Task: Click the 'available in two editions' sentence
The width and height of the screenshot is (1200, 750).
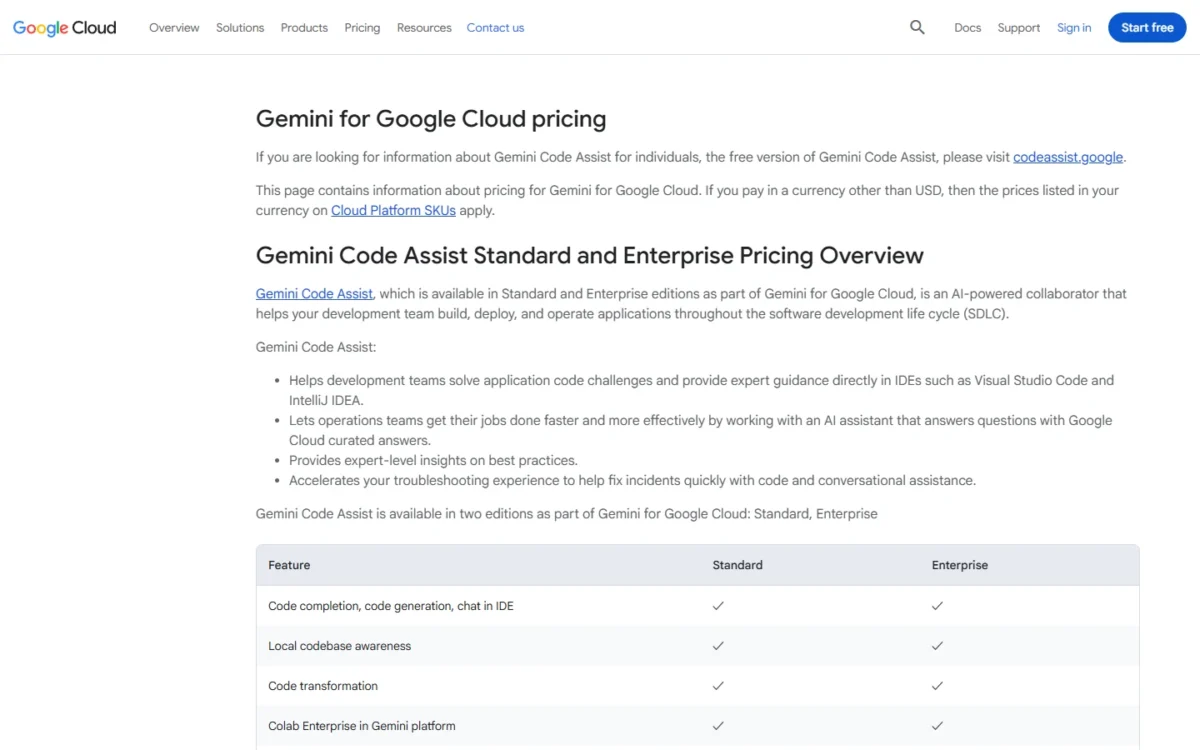Action: [567, 514]
